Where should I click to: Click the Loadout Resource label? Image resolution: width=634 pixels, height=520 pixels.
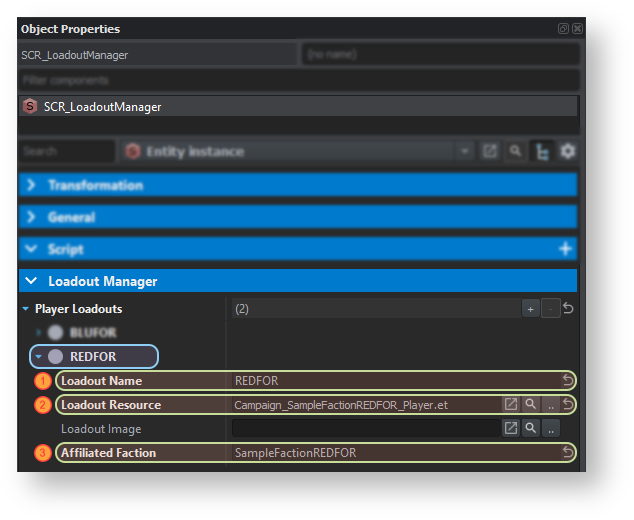pos(111,405)
